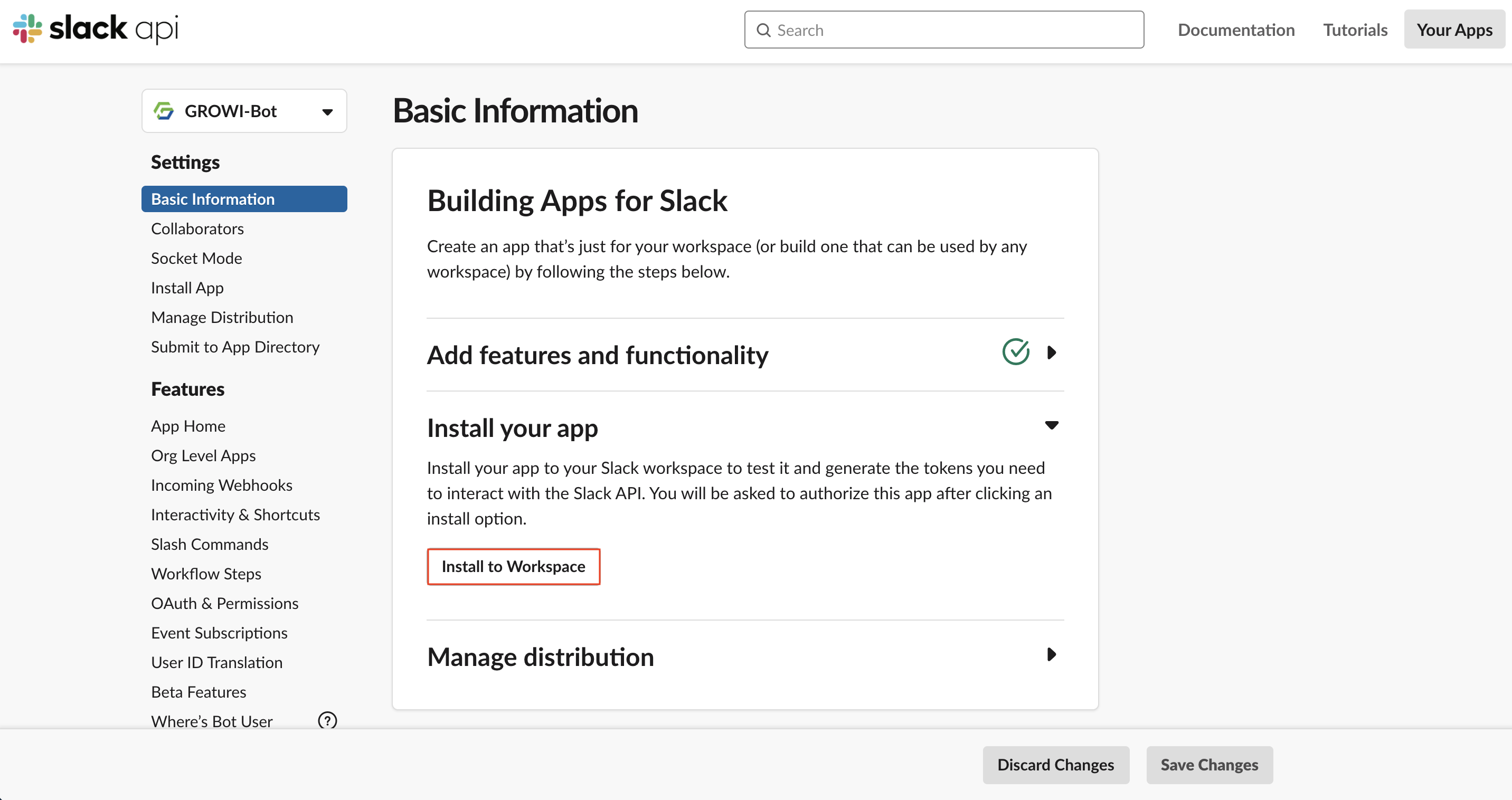This screenshot has height=800, width=1512.
Task: Open Org Level Apps
Action: pyautogui.click(x=204, y=456)
